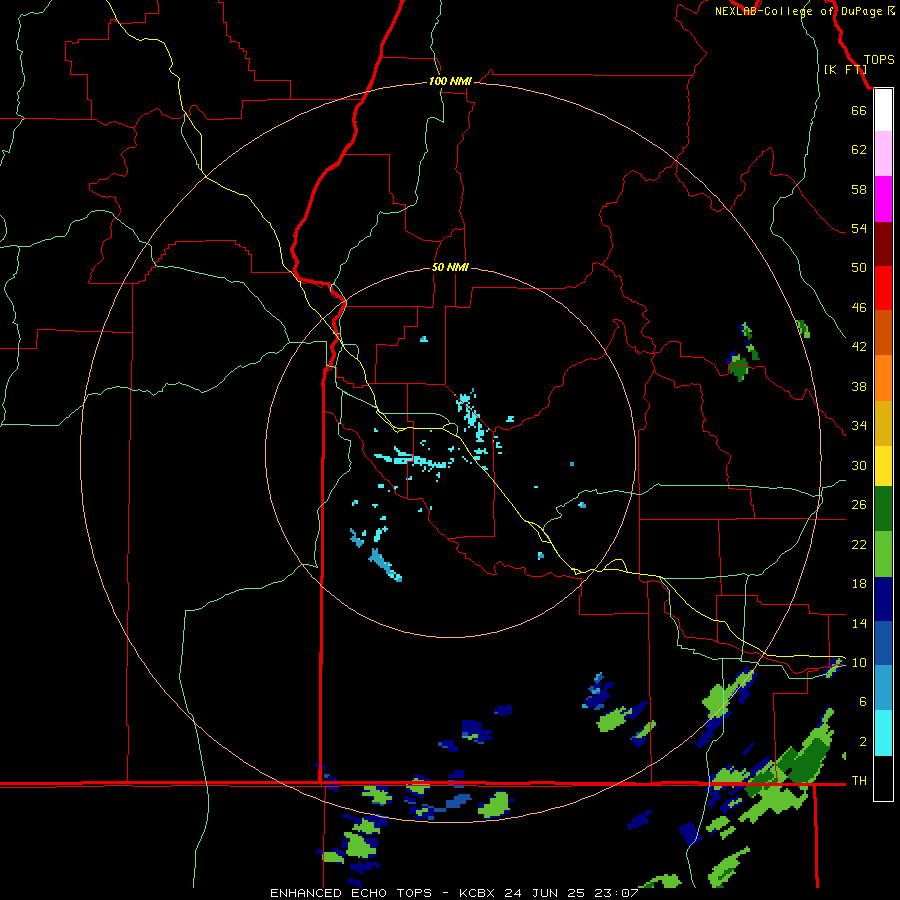Click the 54 legend value
The image size is (900, 900).
click(x=859, y=229)
